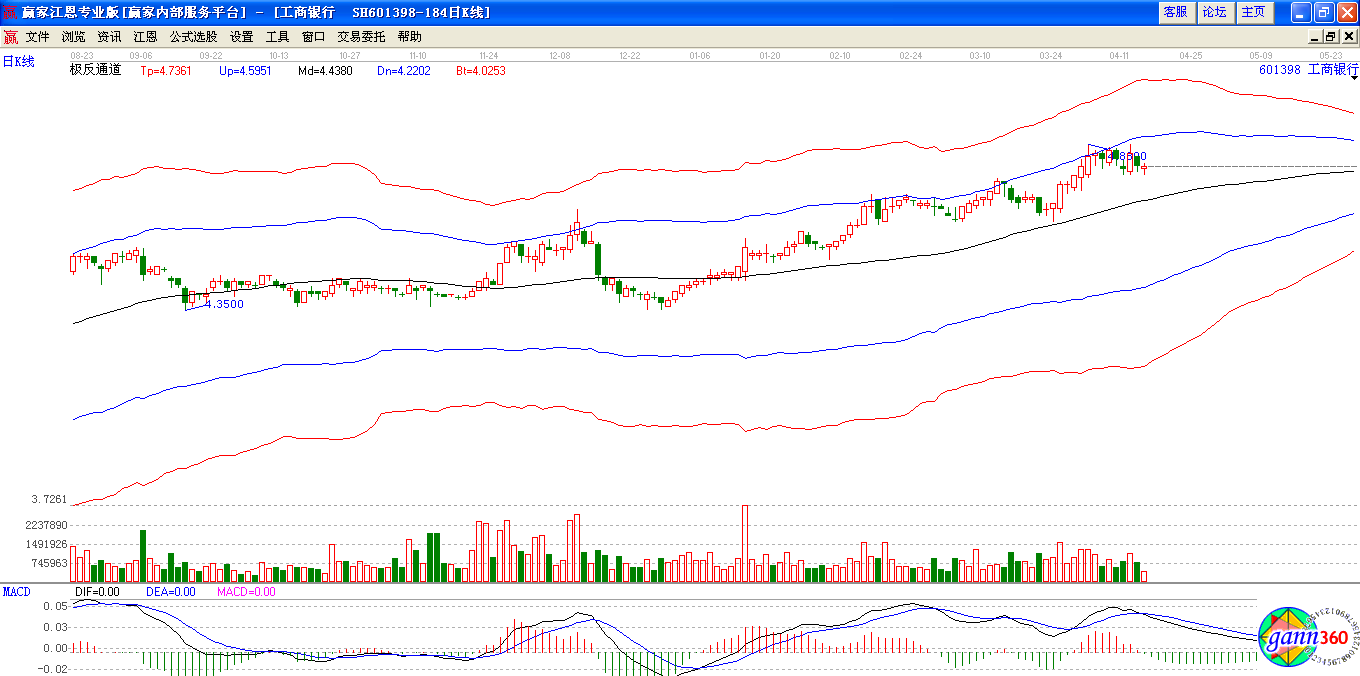1360x676 pixels.
Task: Click the 0.05 MACD axis label
Action: [x=55, y=606]
